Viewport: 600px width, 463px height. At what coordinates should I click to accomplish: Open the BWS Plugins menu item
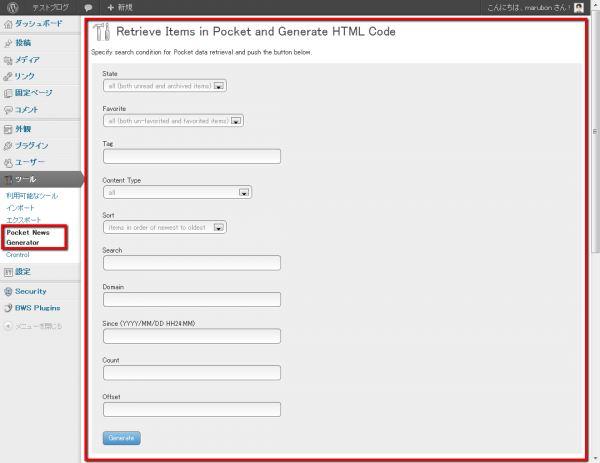point(40,308)
